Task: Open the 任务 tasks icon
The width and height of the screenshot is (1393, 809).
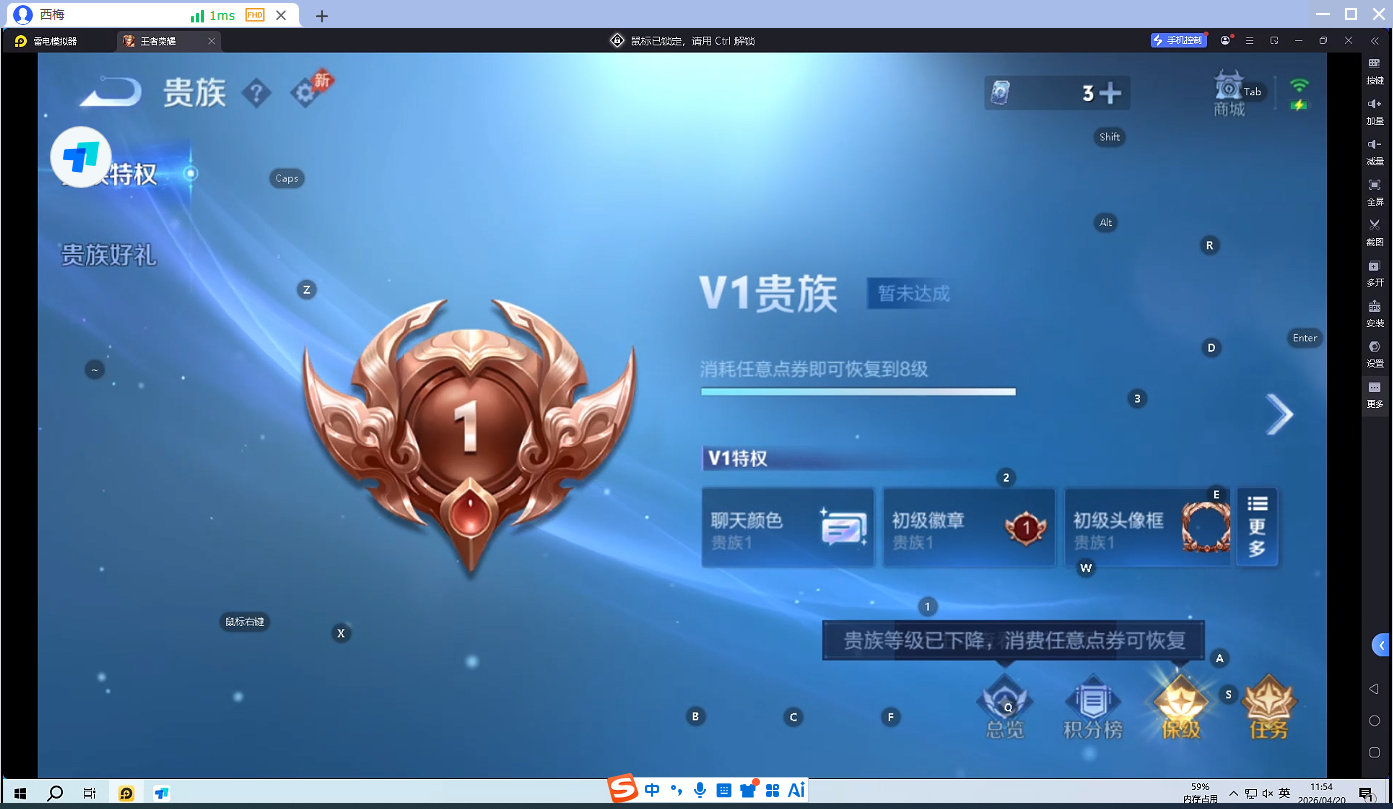Action: tap(1269, 707)
